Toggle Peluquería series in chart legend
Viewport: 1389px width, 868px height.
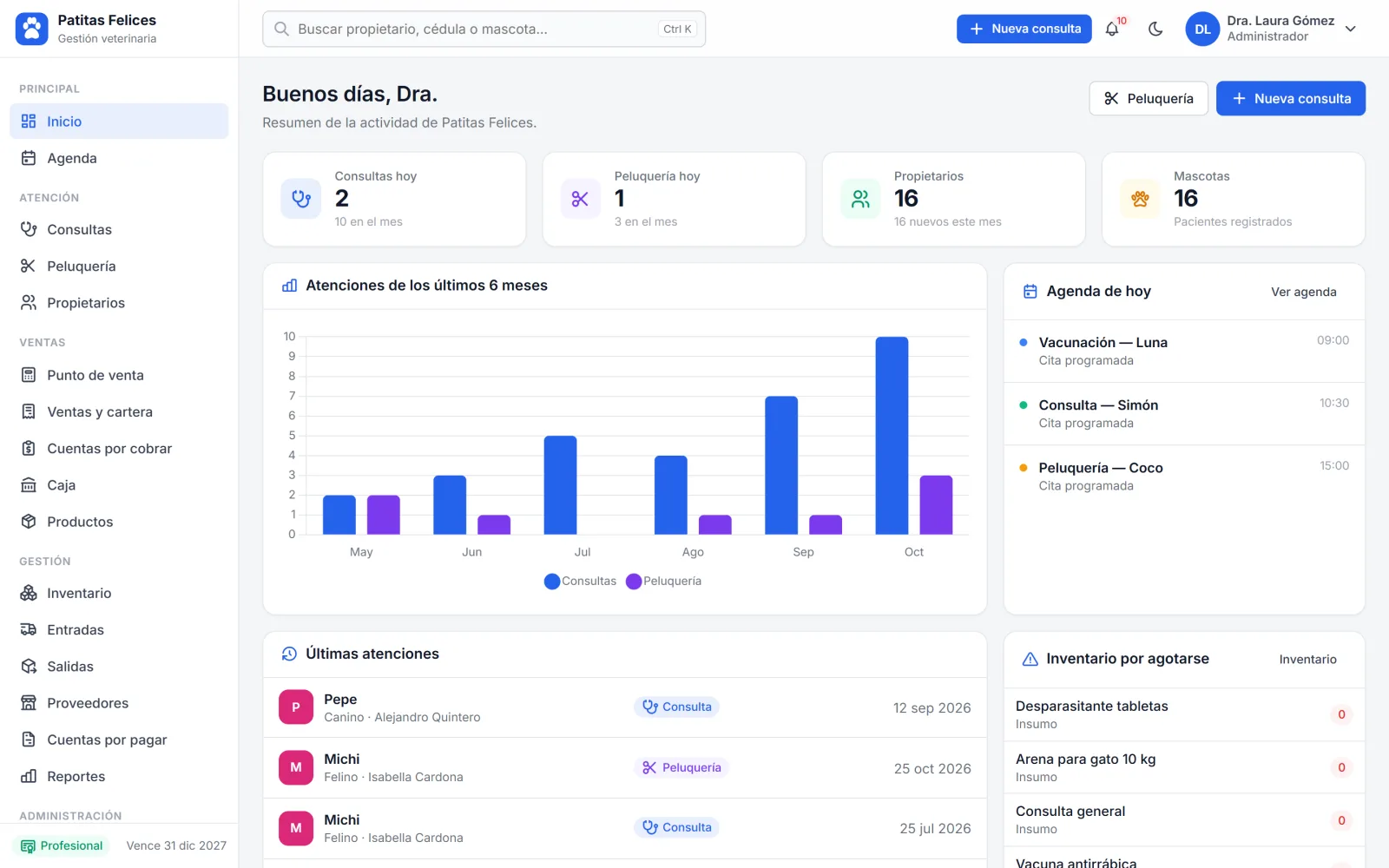click(x=663, y=582)
